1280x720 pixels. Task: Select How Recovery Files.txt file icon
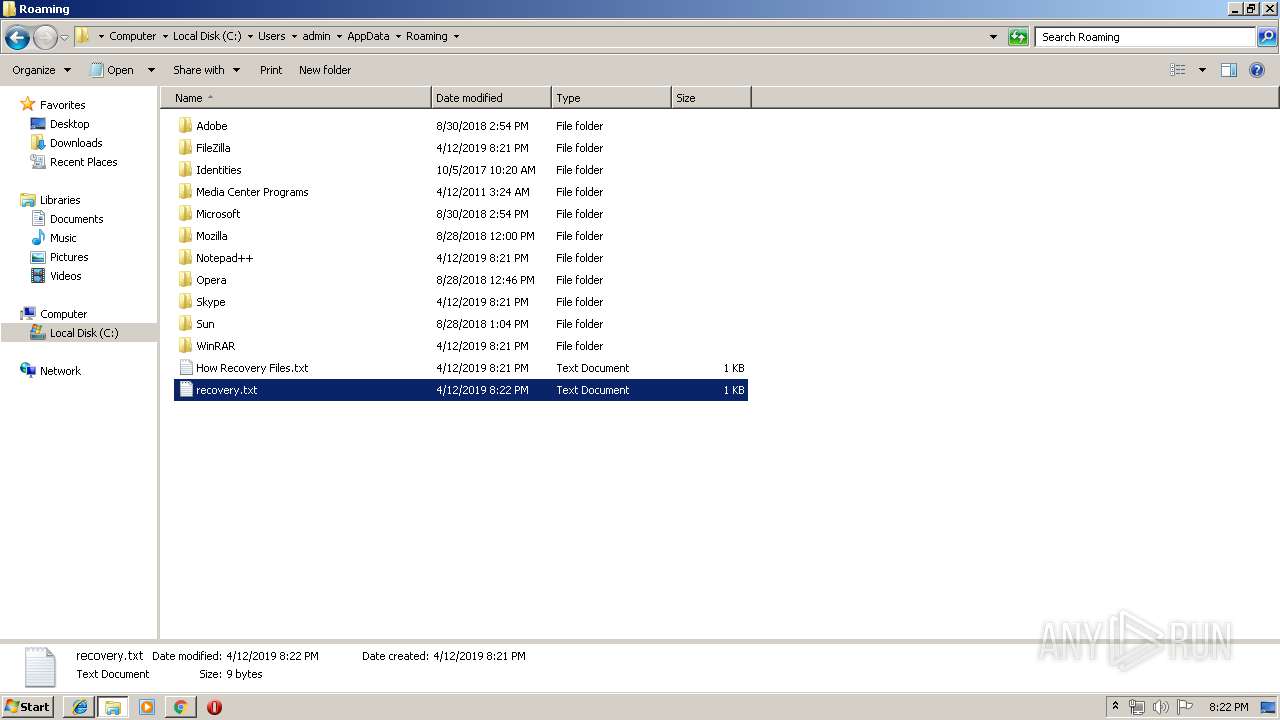(185, 368)
